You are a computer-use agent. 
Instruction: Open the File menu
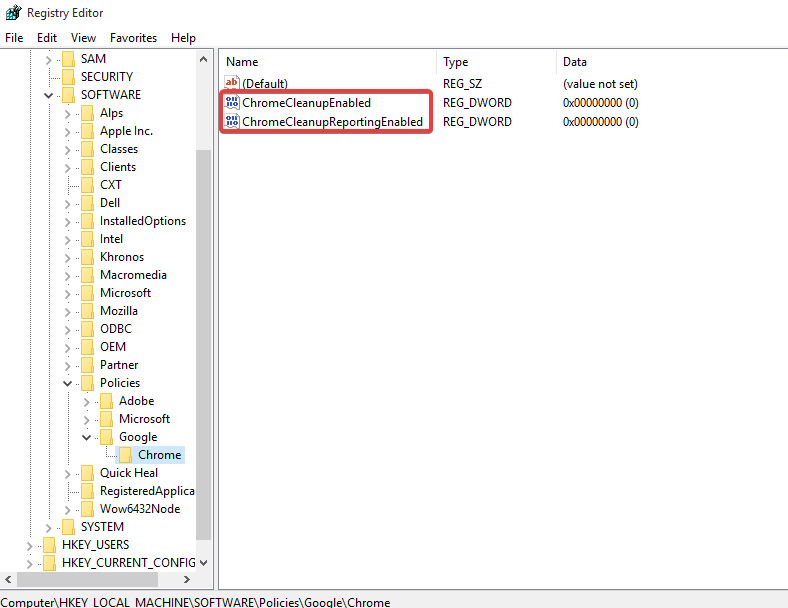pos(14,38)
